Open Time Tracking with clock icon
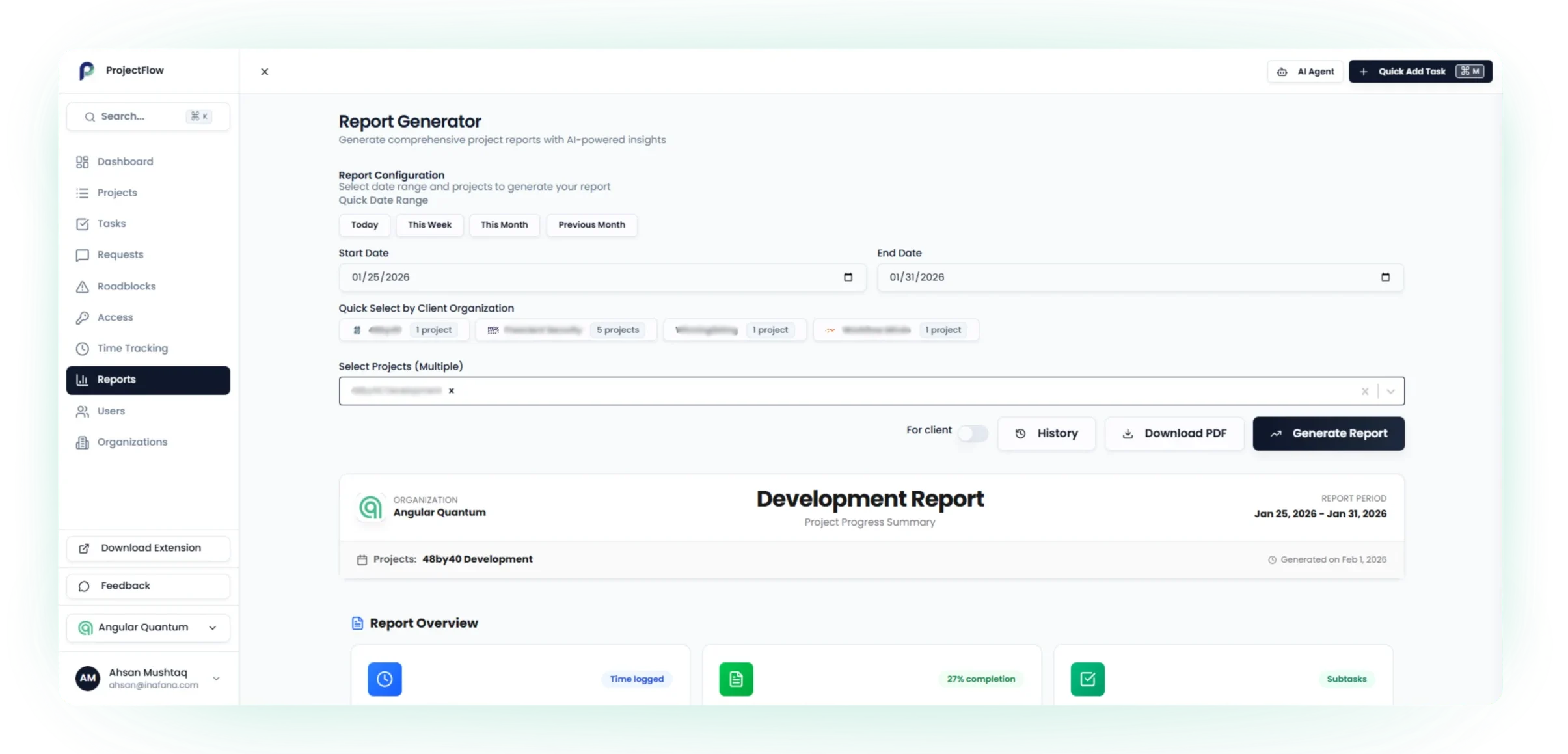This screenshot has height=754, width=1568. point(83,349)
